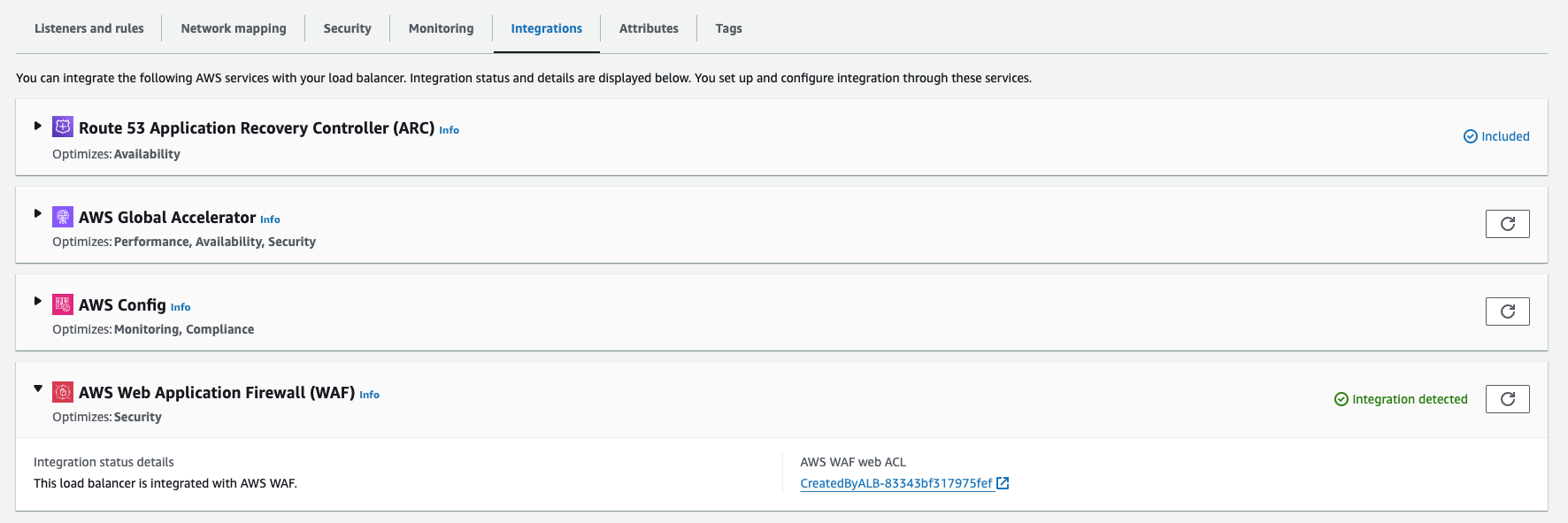Click the AWS Web Application Firewall heading

pyautogui.click(x=217, y=392)
